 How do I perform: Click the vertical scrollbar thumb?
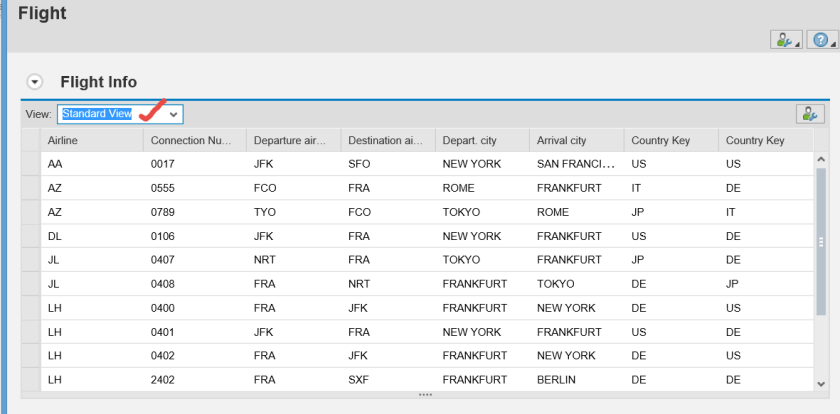point(821,241)
